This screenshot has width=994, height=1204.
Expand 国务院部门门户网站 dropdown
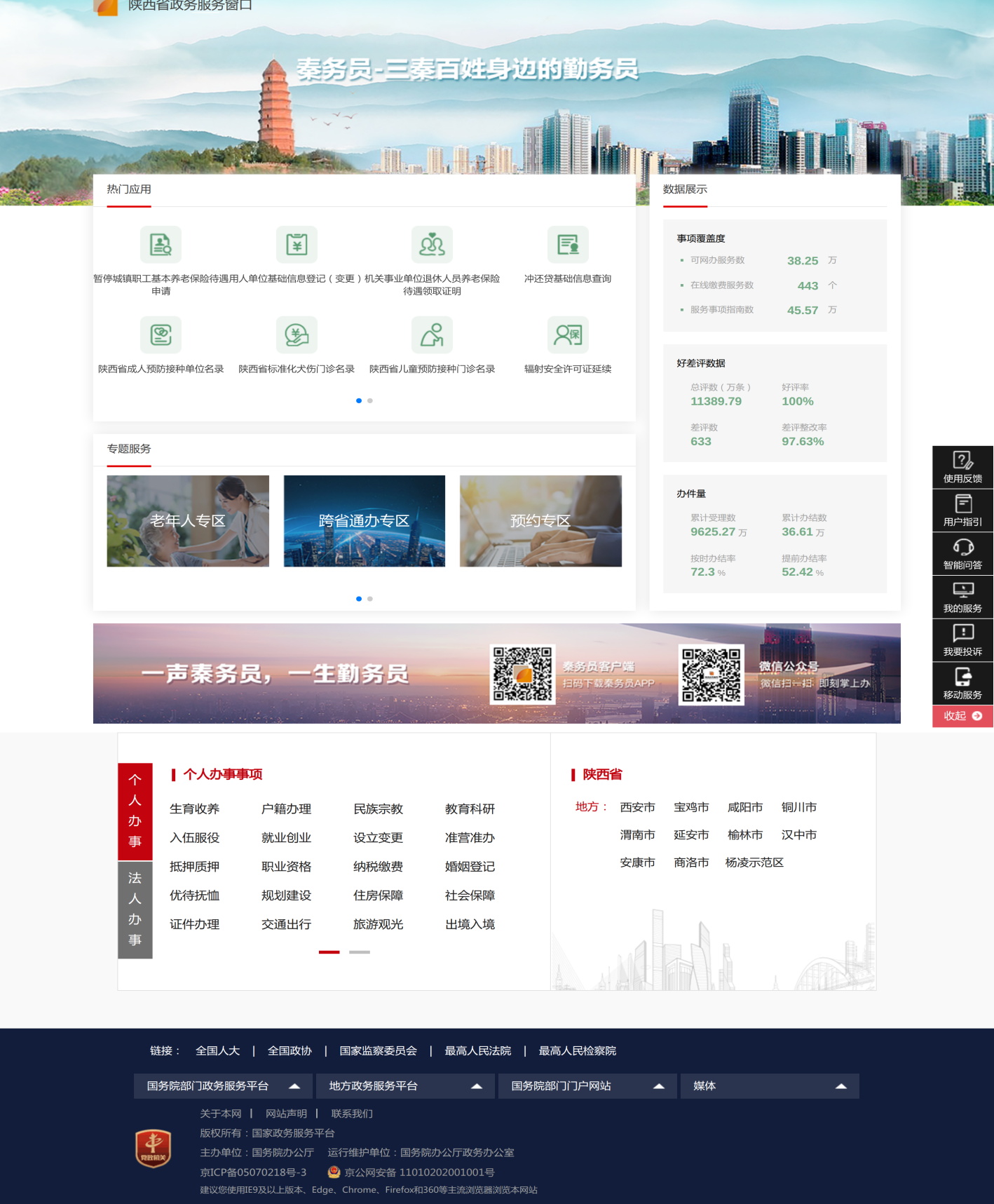pyautogui.click(x=587, y=1085)
